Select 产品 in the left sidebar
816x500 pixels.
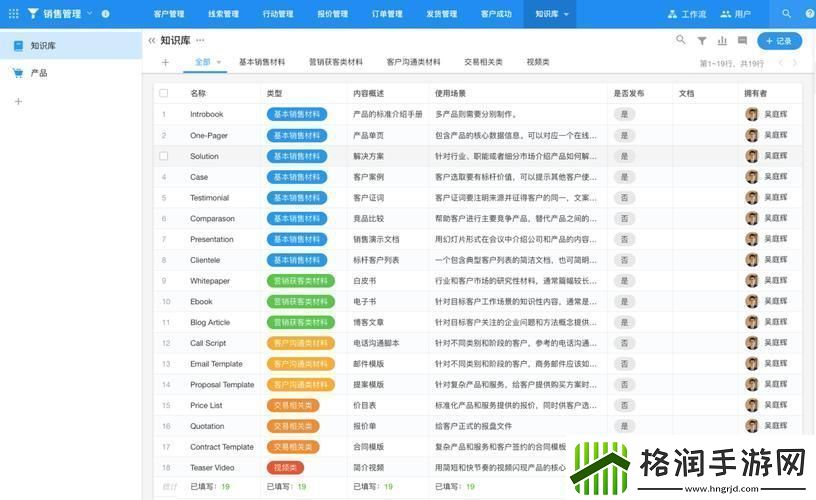39,73
